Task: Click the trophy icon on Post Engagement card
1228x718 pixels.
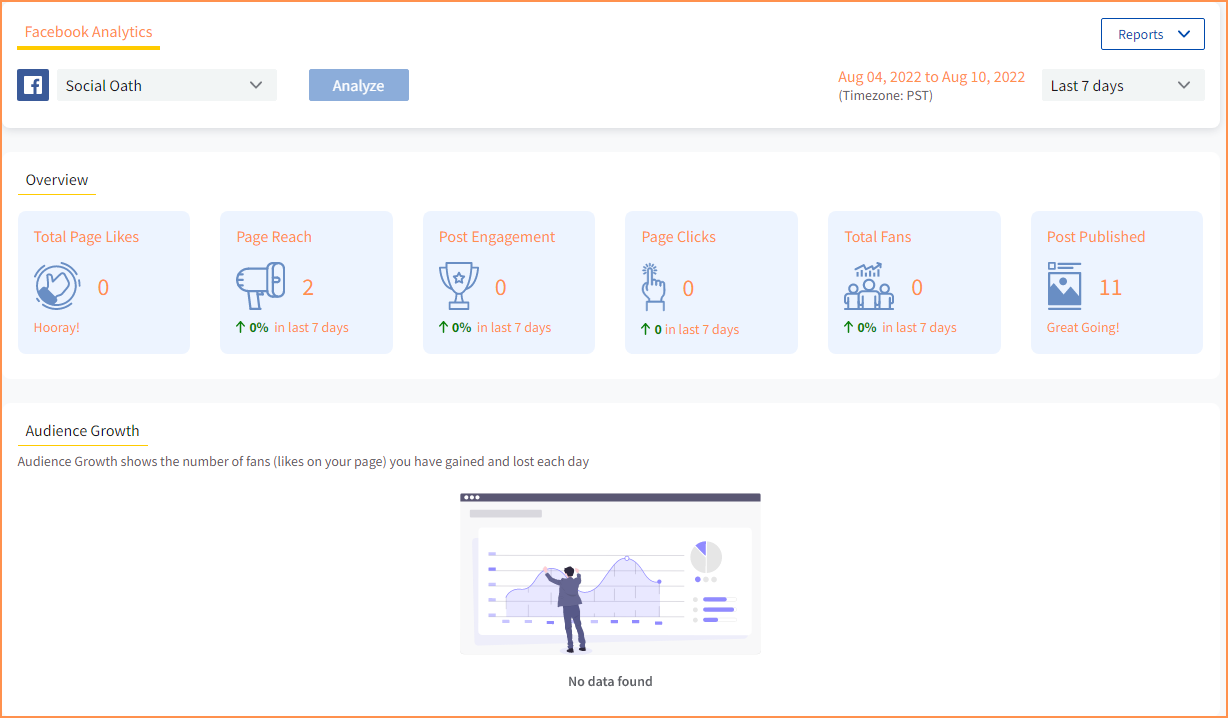Action: coord(461,285)
